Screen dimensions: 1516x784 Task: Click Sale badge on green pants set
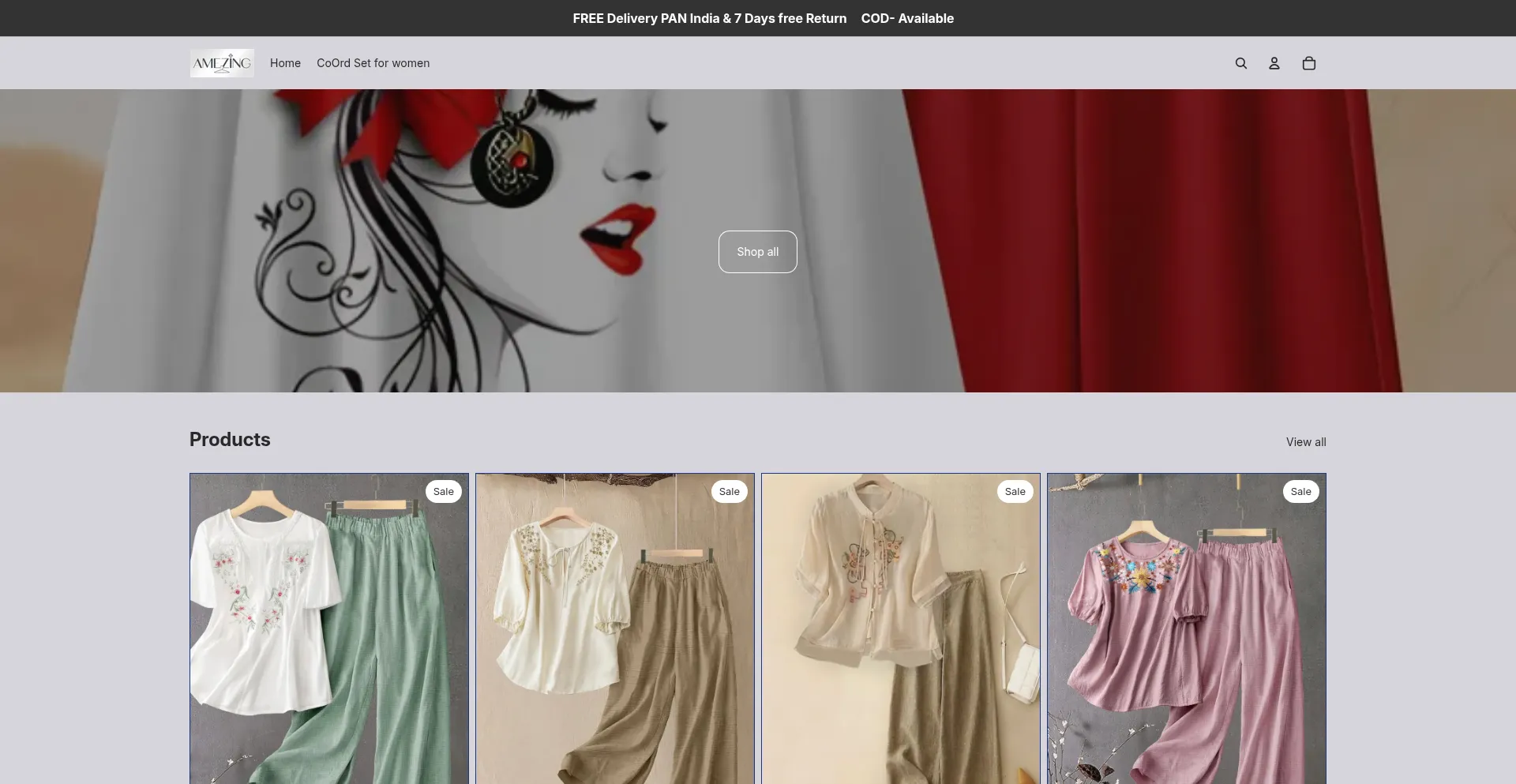443,492
